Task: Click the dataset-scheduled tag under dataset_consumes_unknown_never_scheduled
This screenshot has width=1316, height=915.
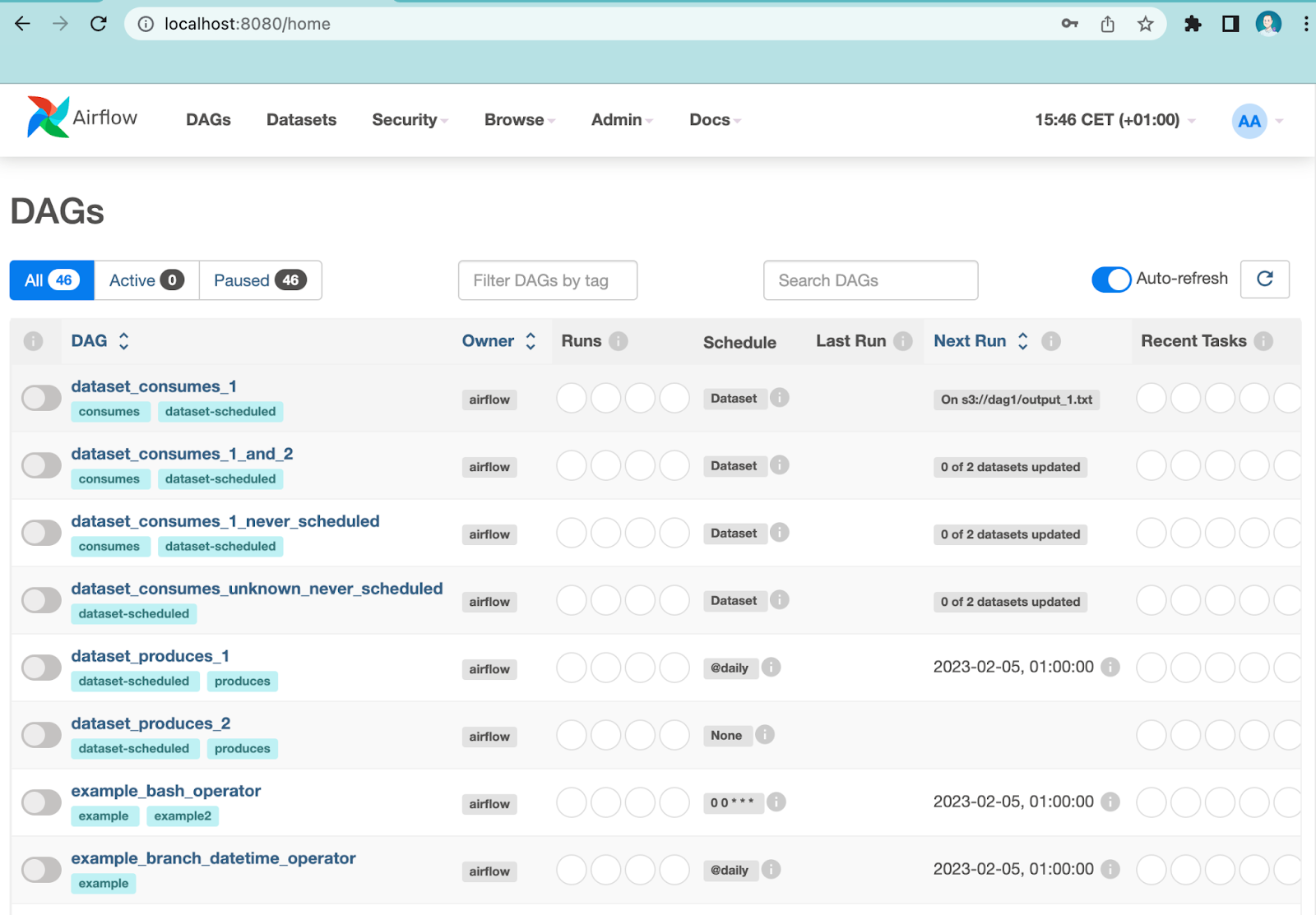Action: [134, 614]
